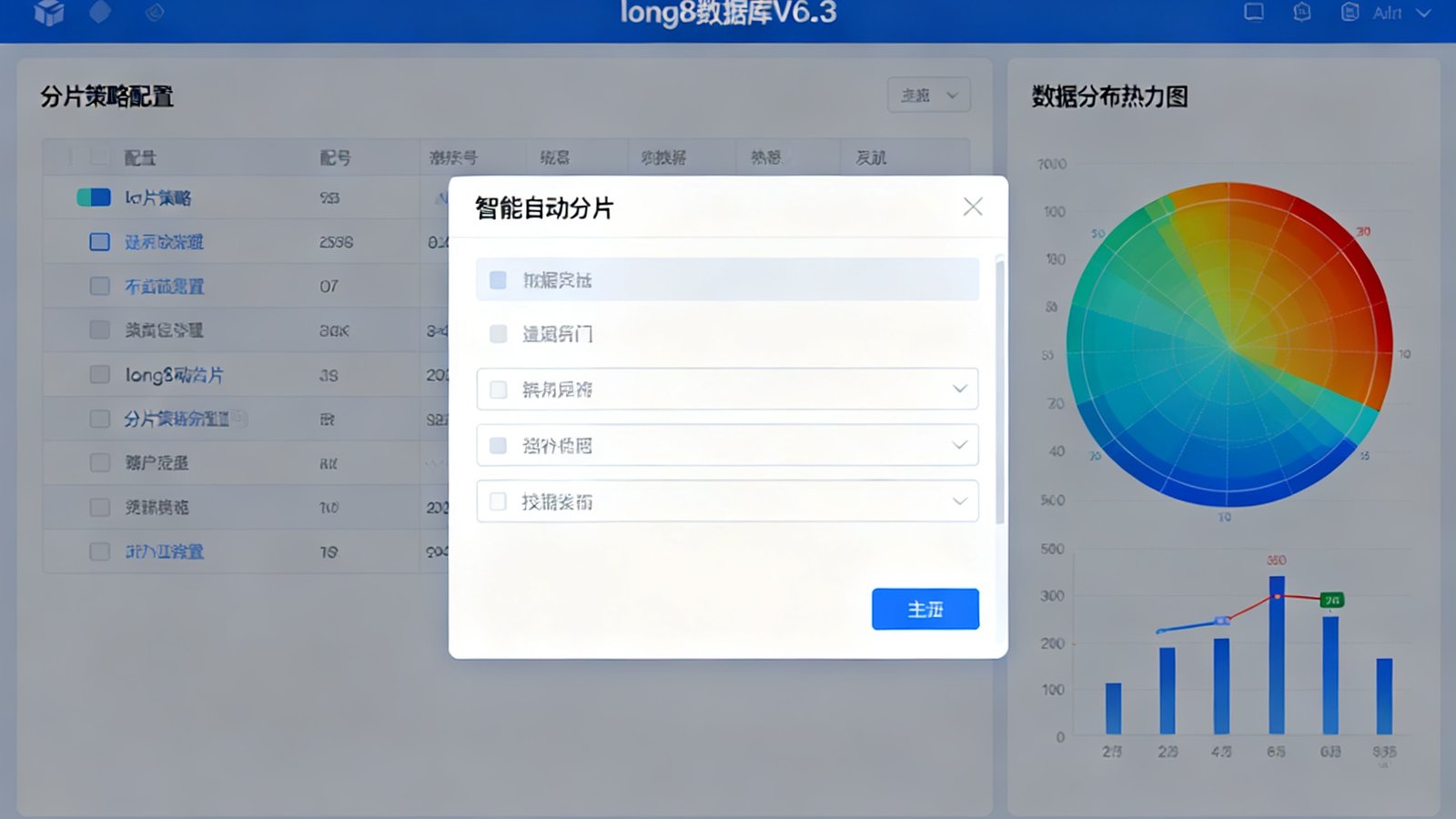Sort by the 配号 column header
The width and height of the screenshot is (1456, 819).
coord(335,157)
